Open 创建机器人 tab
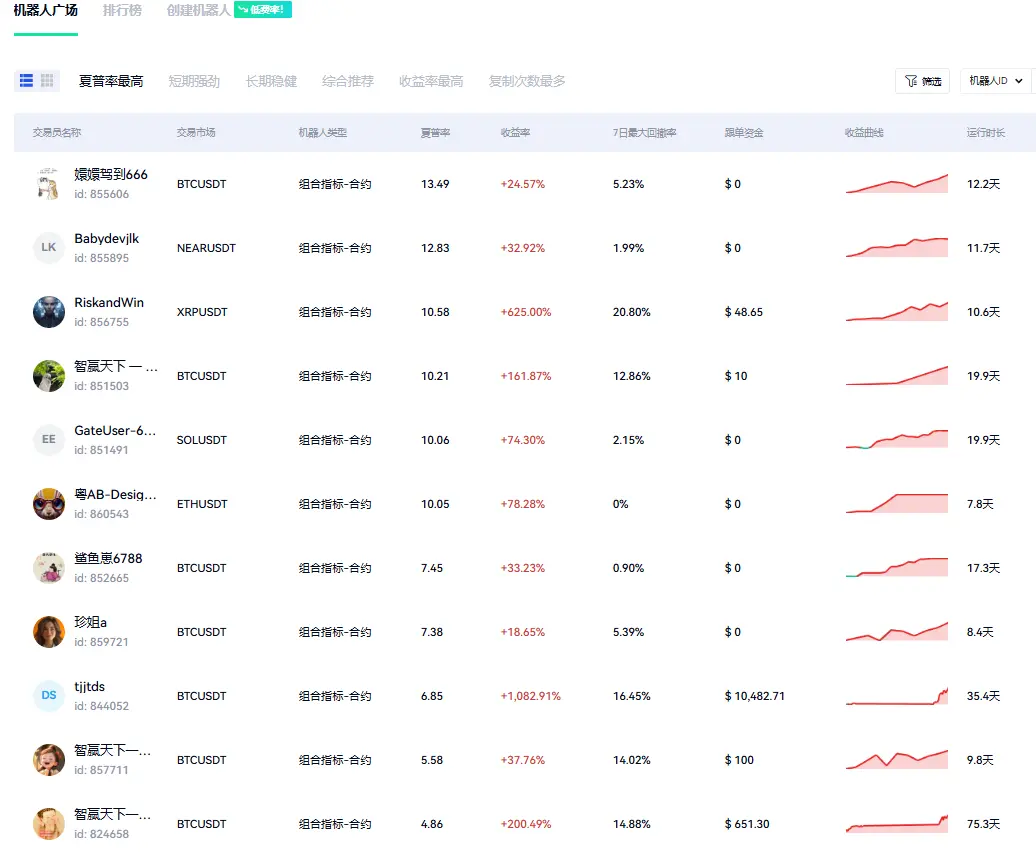Viewport: 1036px width, 852px height. [198, 11]
